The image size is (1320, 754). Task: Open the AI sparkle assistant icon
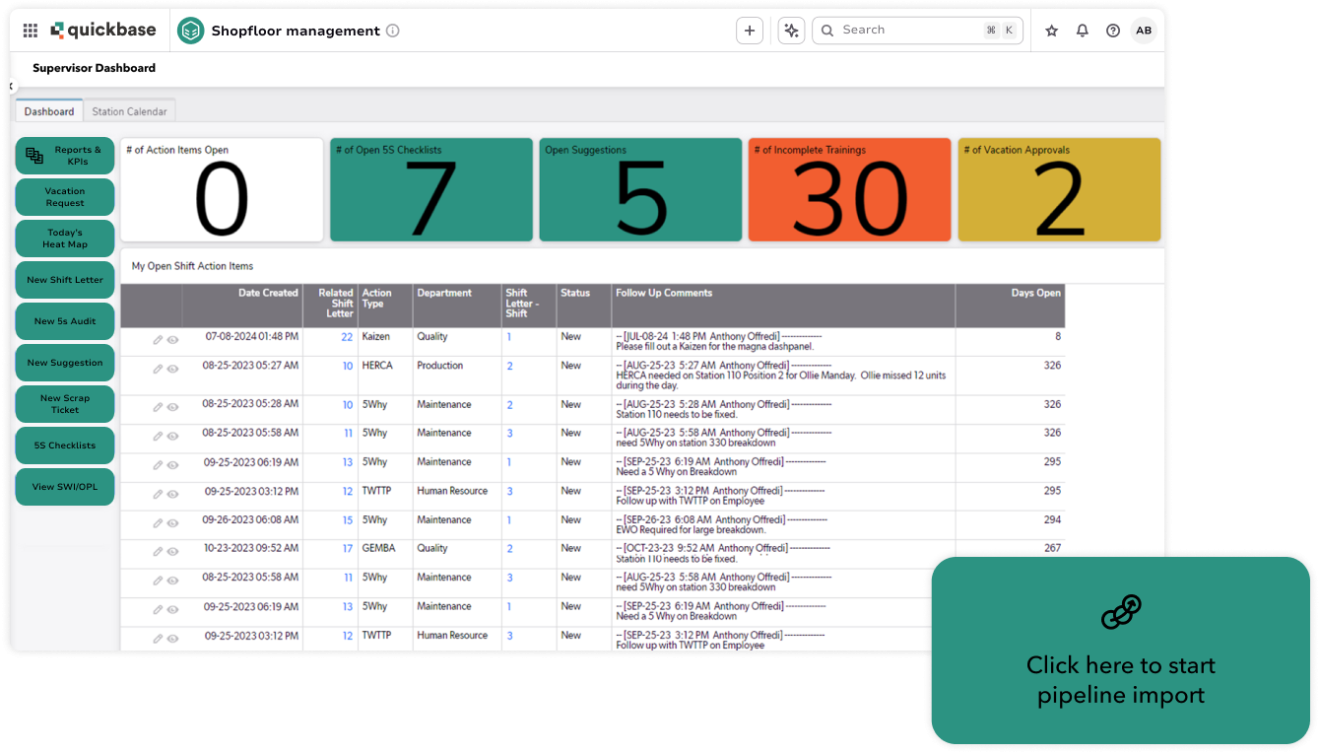pyautogui.click(x=790, y=30)
